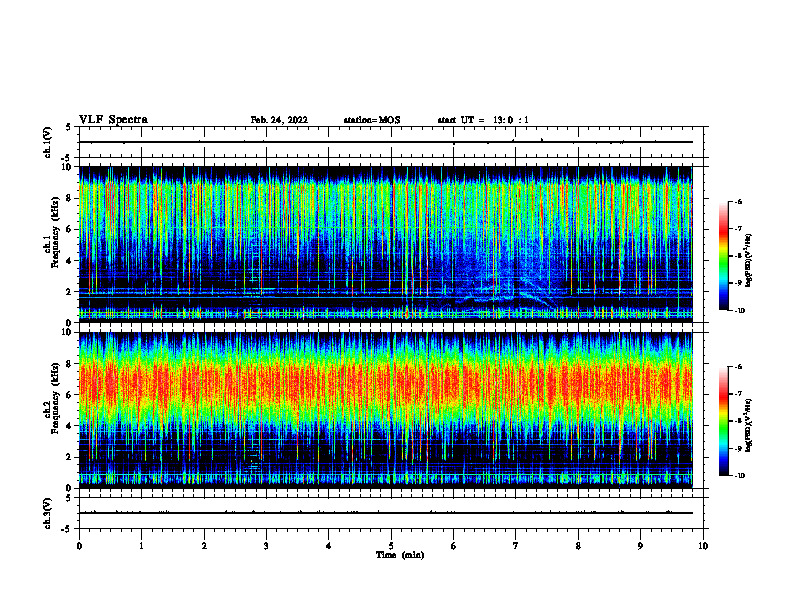Click time axis tick label "5"
This screenshot has width=792, height=612.
(x=391, y=546)
